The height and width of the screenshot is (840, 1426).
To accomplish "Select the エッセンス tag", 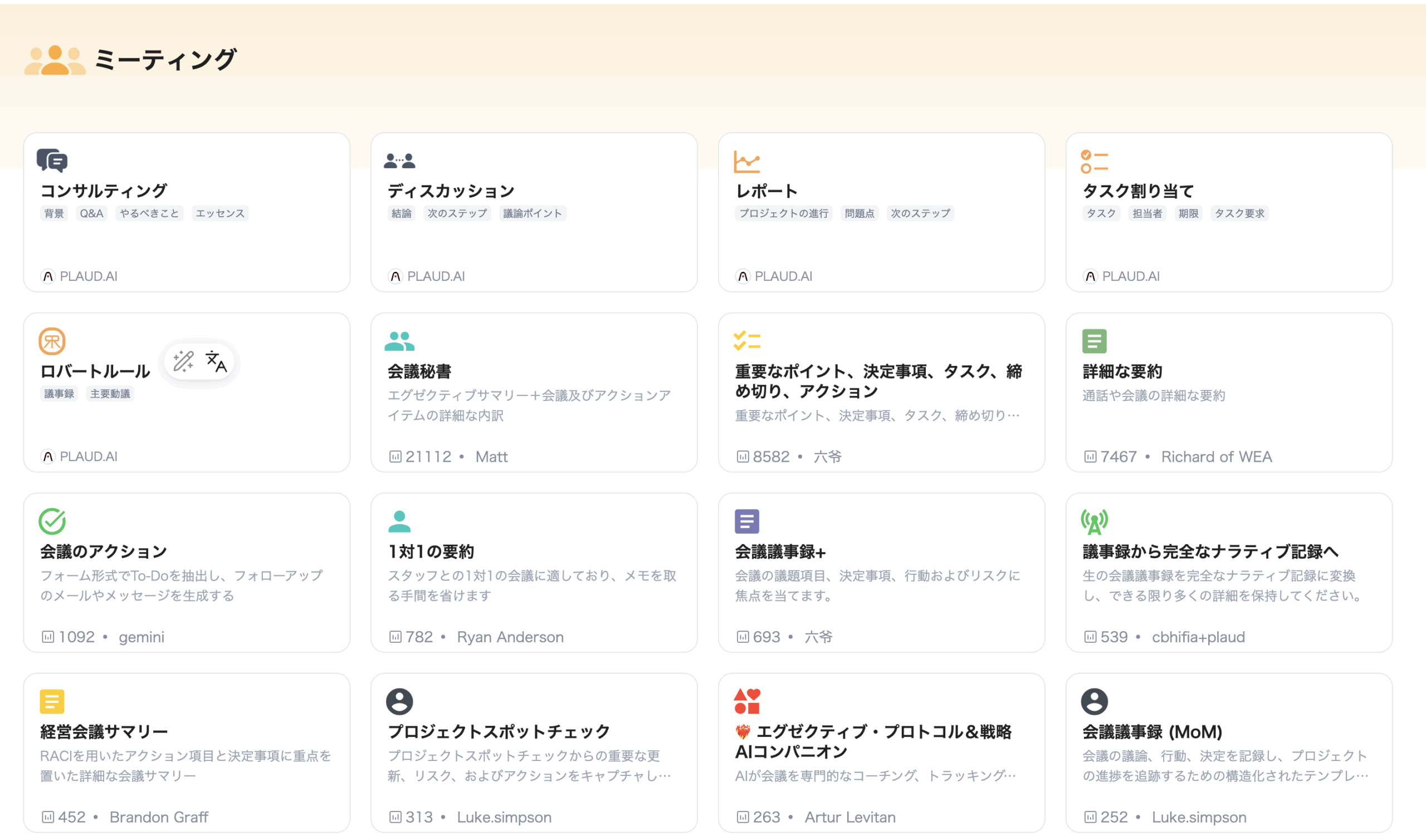I will [x=220, y=213].
